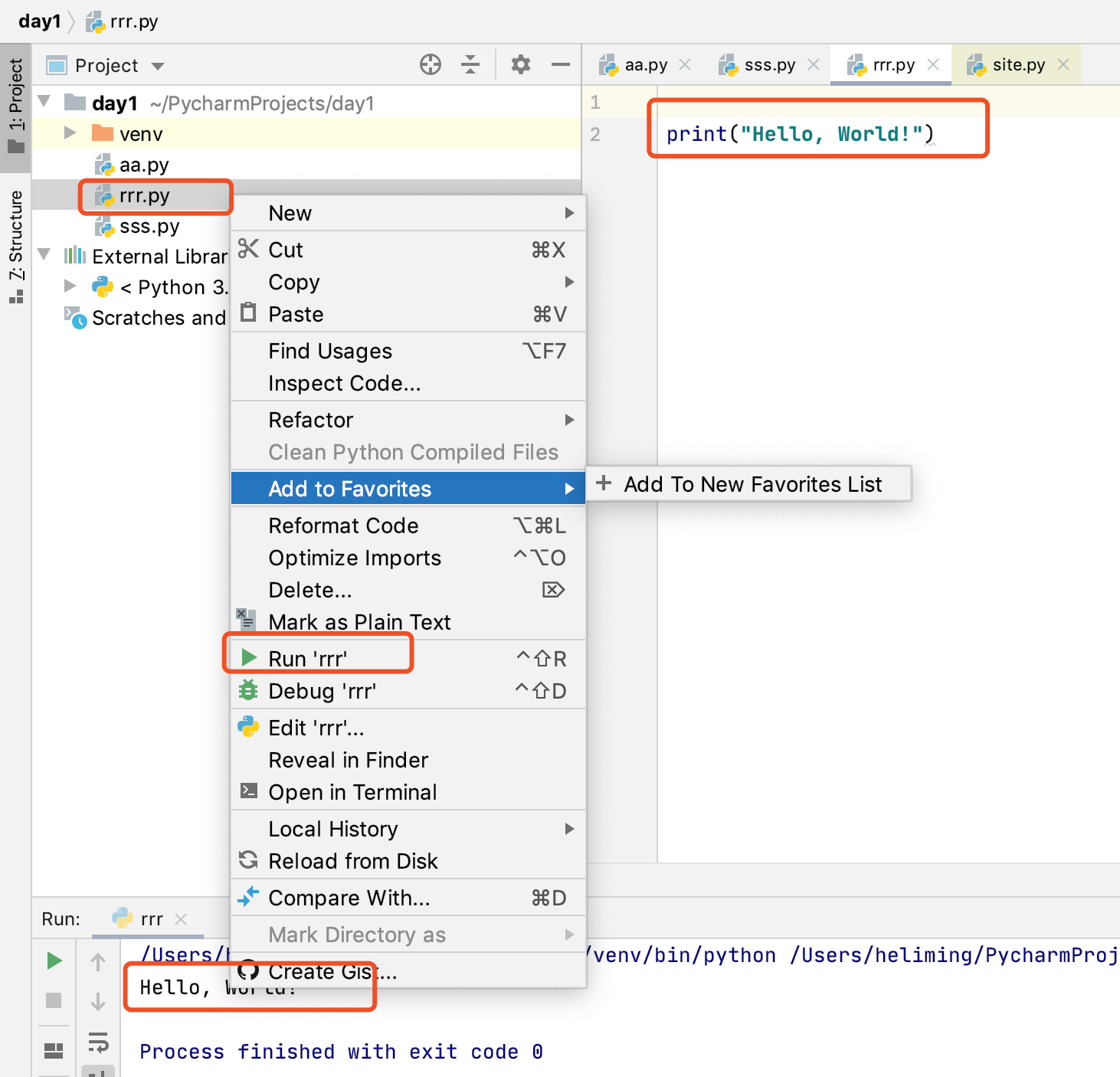Select External Libraries in project tree

click(x=146, y=257)
